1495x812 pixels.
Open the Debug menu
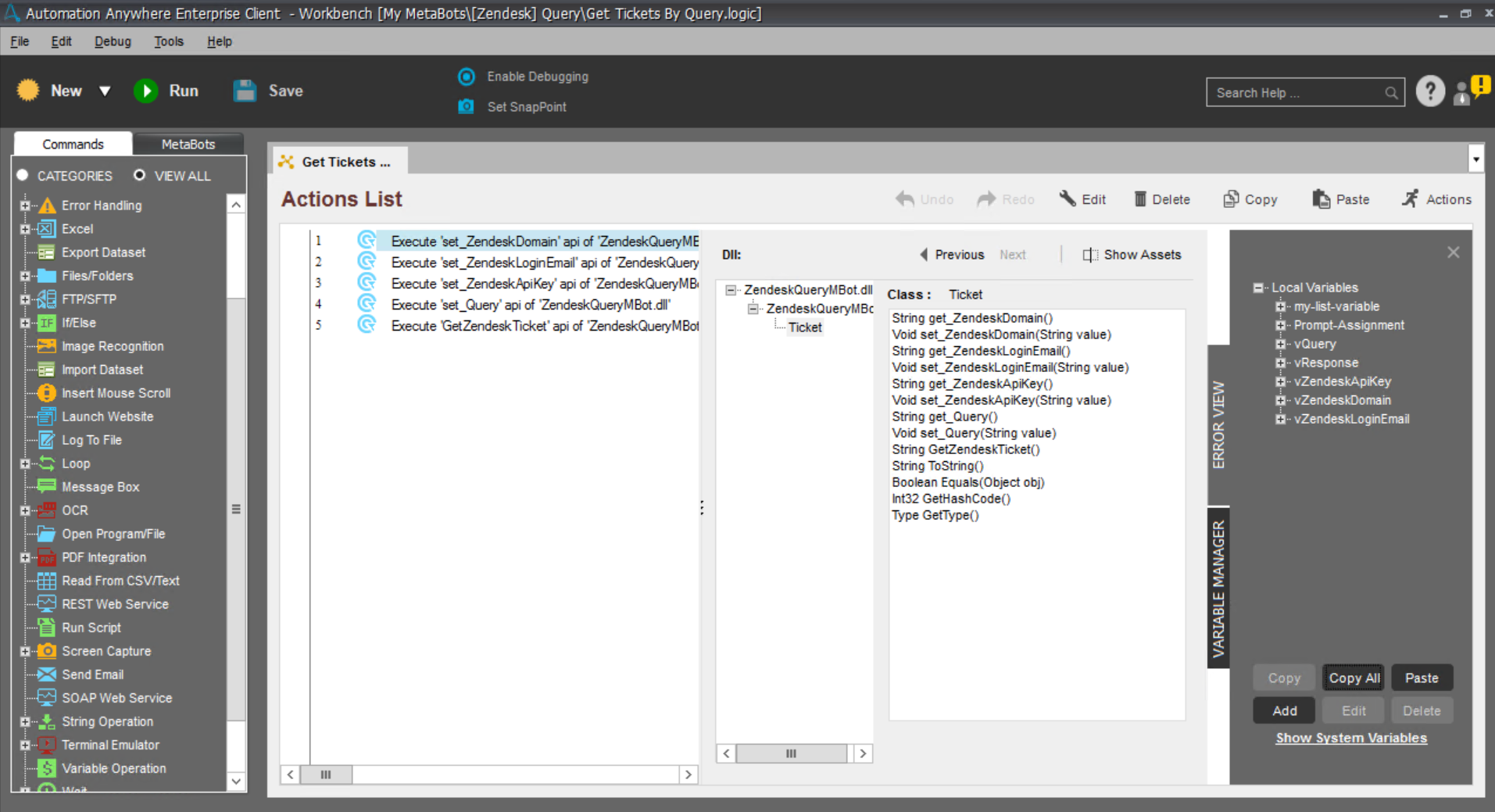pos(113,41)
